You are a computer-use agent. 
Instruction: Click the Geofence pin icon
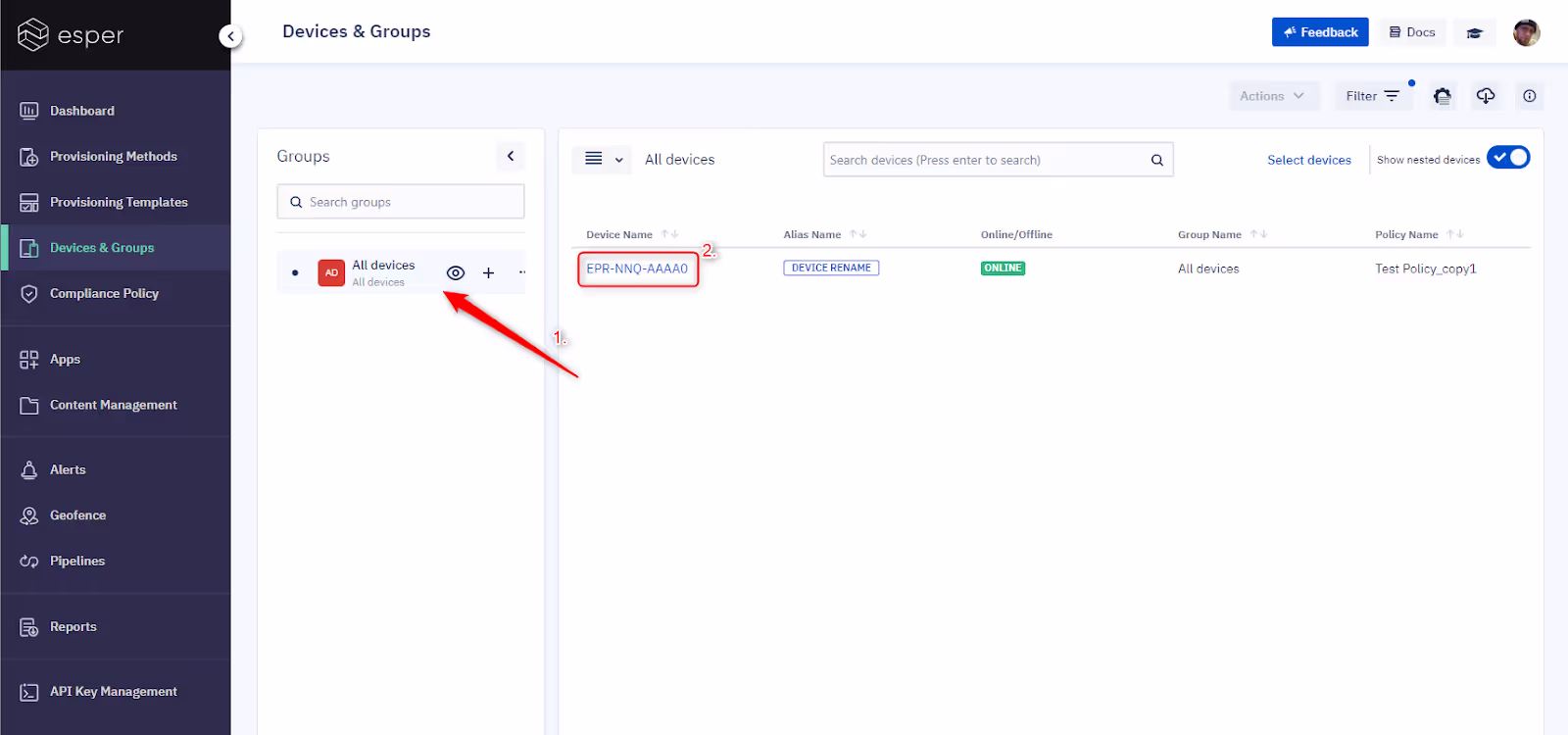(29, 515)
